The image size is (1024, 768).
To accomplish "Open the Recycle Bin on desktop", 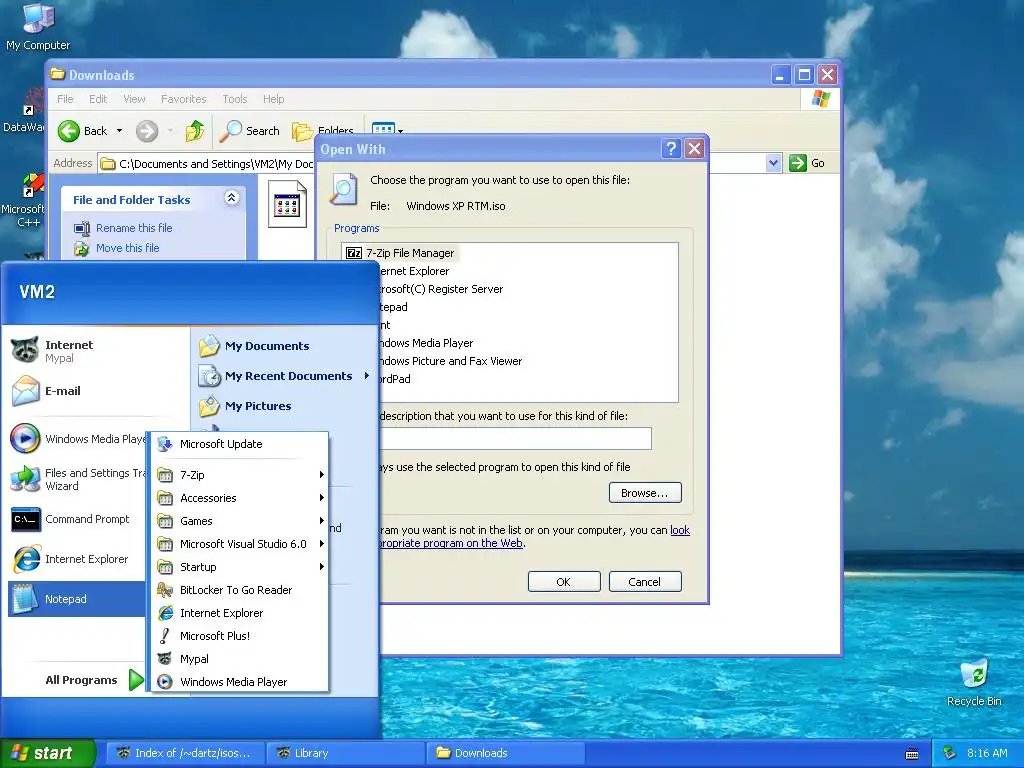I will (974, 682).
